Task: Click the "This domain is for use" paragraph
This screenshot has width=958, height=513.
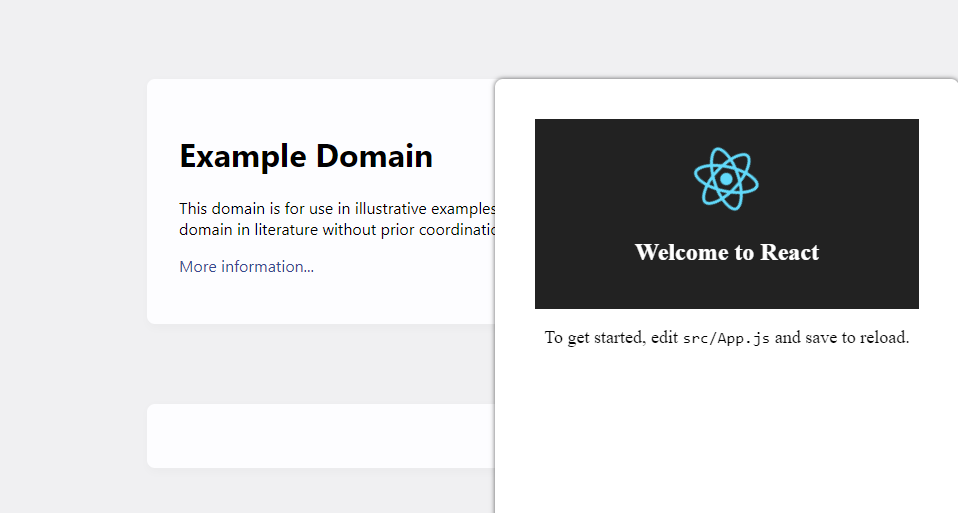Action: click(337, 219)
